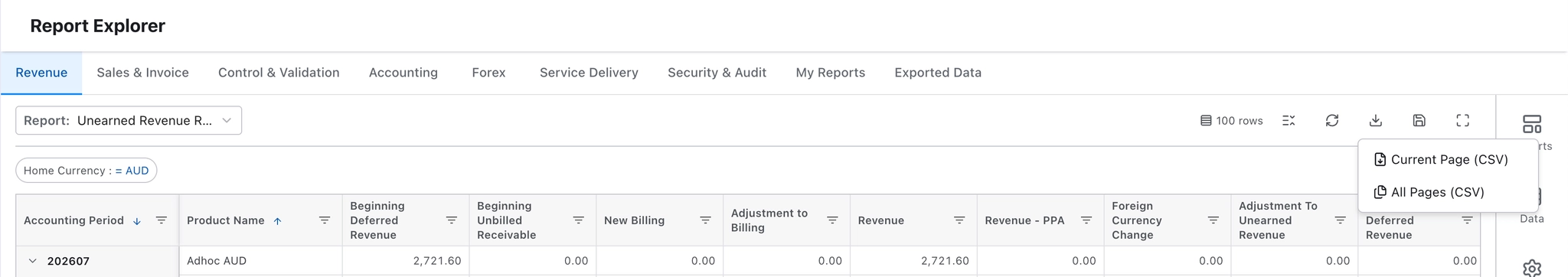Open the filter menu for Deferred Revenue column
The image size is (1568, 277).
[x=1467, y=220]
